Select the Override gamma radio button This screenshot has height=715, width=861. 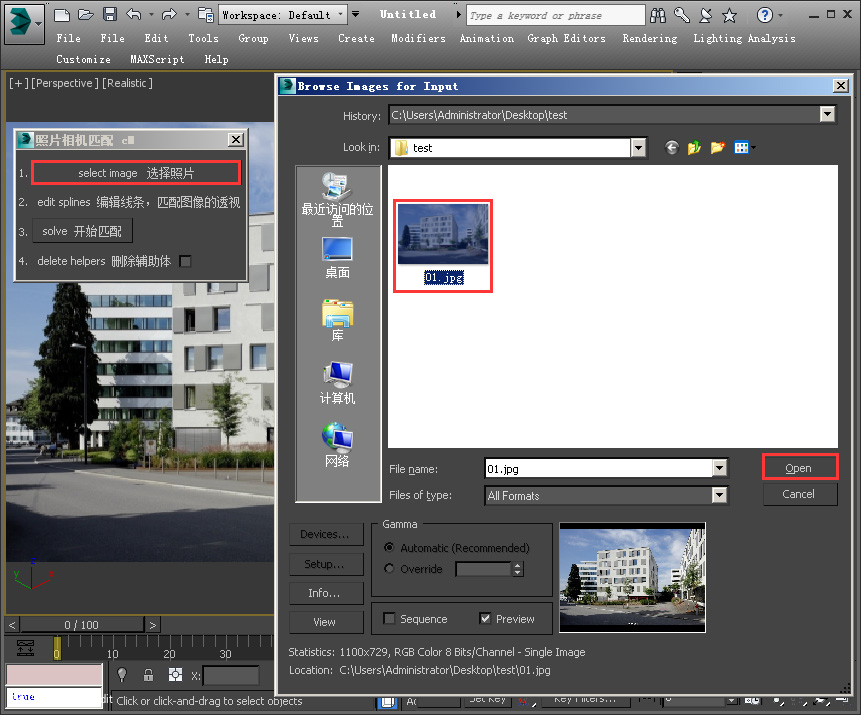click(390, 569)
